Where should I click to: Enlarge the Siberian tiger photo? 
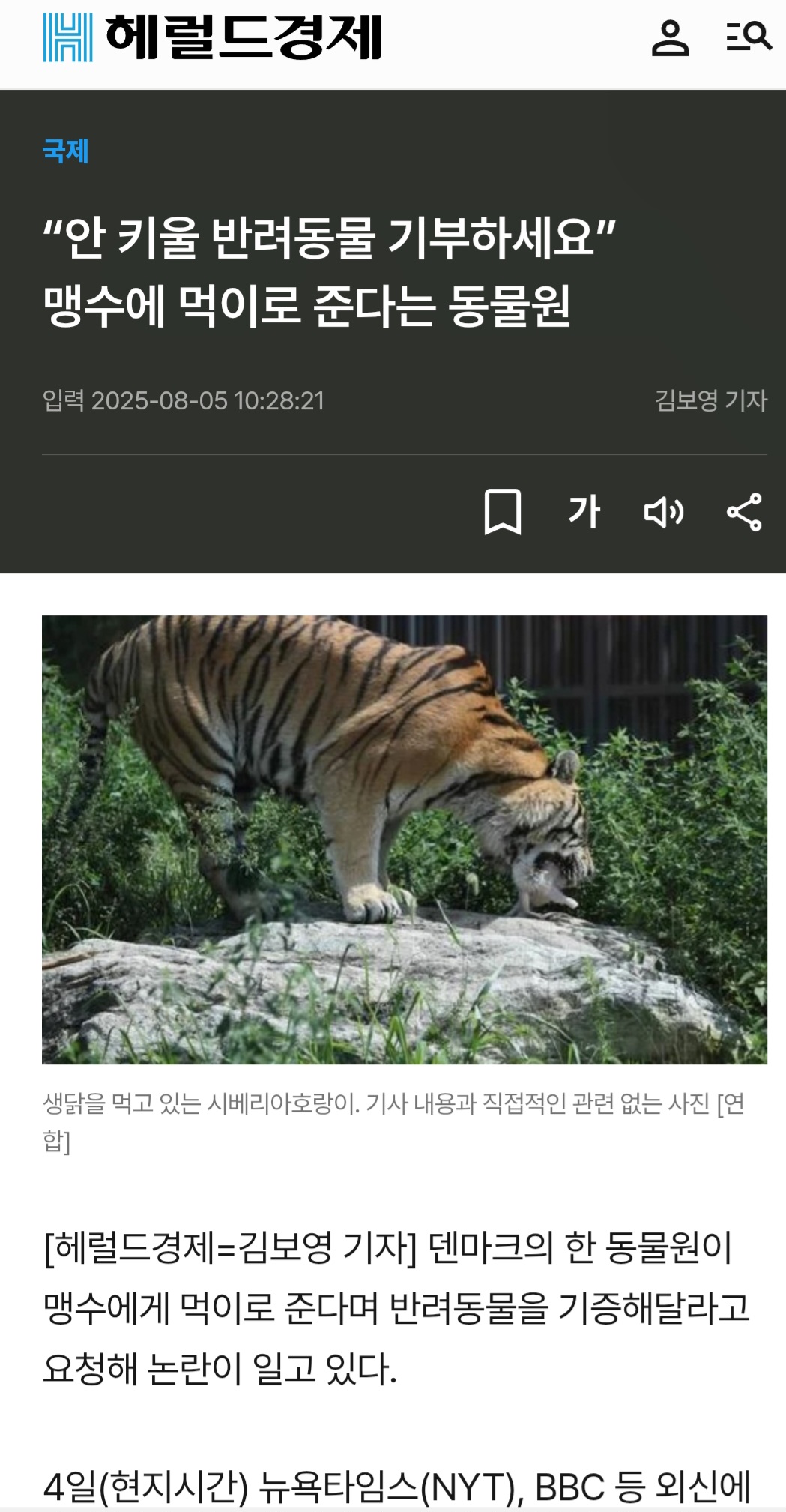point(405,840)
